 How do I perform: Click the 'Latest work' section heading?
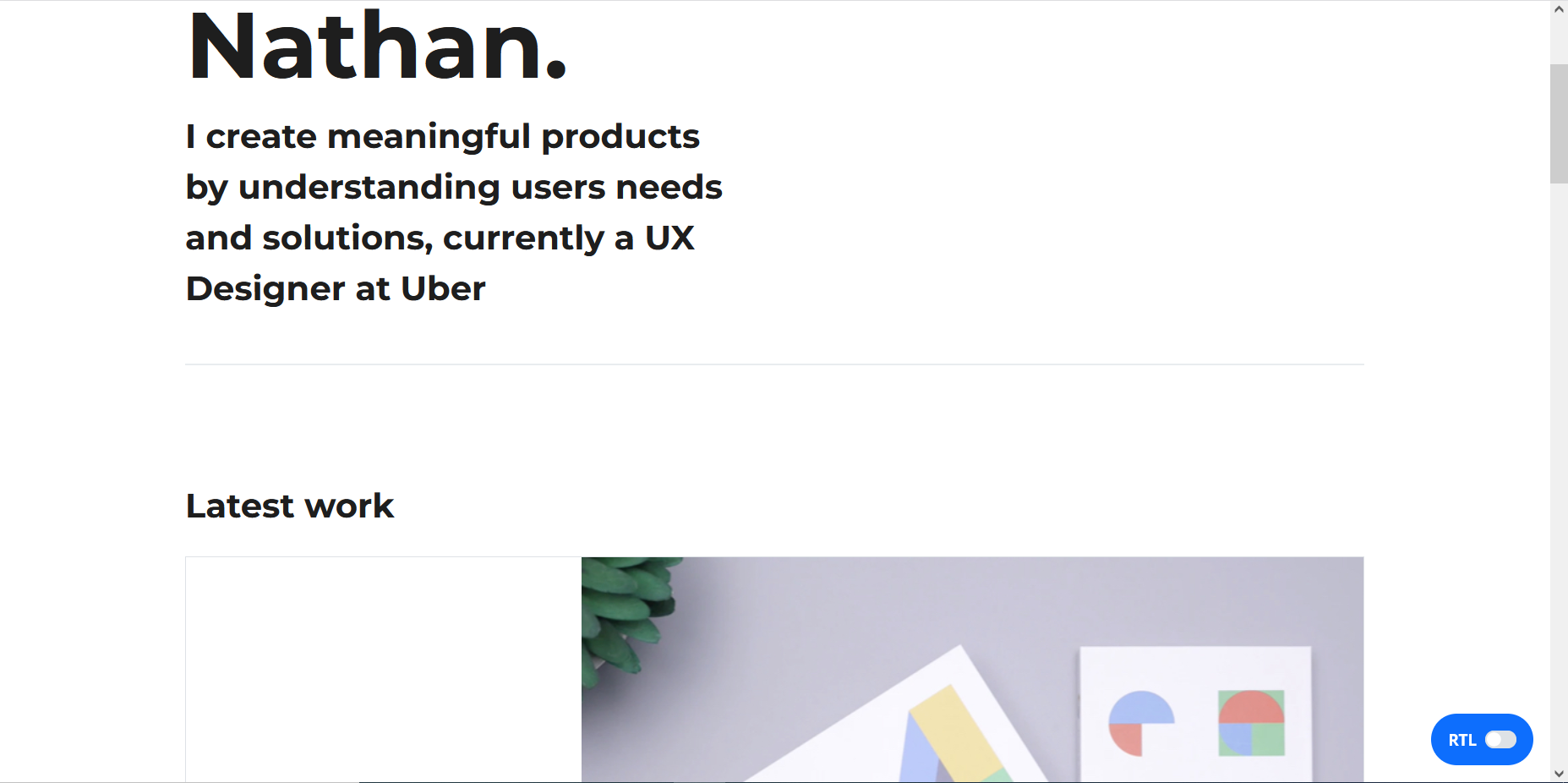[289, 505]
